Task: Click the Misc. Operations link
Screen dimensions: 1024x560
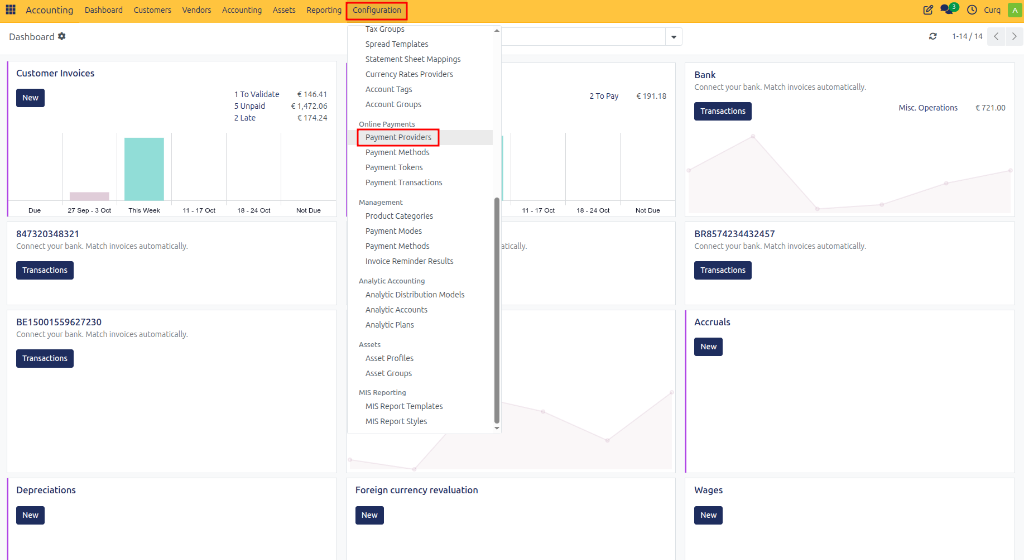Action: pos(928,108)
